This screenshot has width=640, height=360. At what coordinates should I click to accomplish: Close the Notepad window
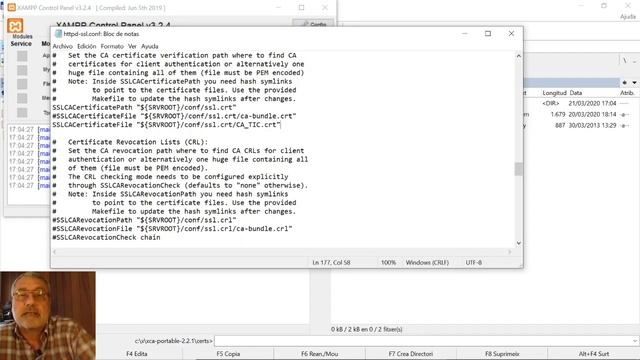pos(511,33)
